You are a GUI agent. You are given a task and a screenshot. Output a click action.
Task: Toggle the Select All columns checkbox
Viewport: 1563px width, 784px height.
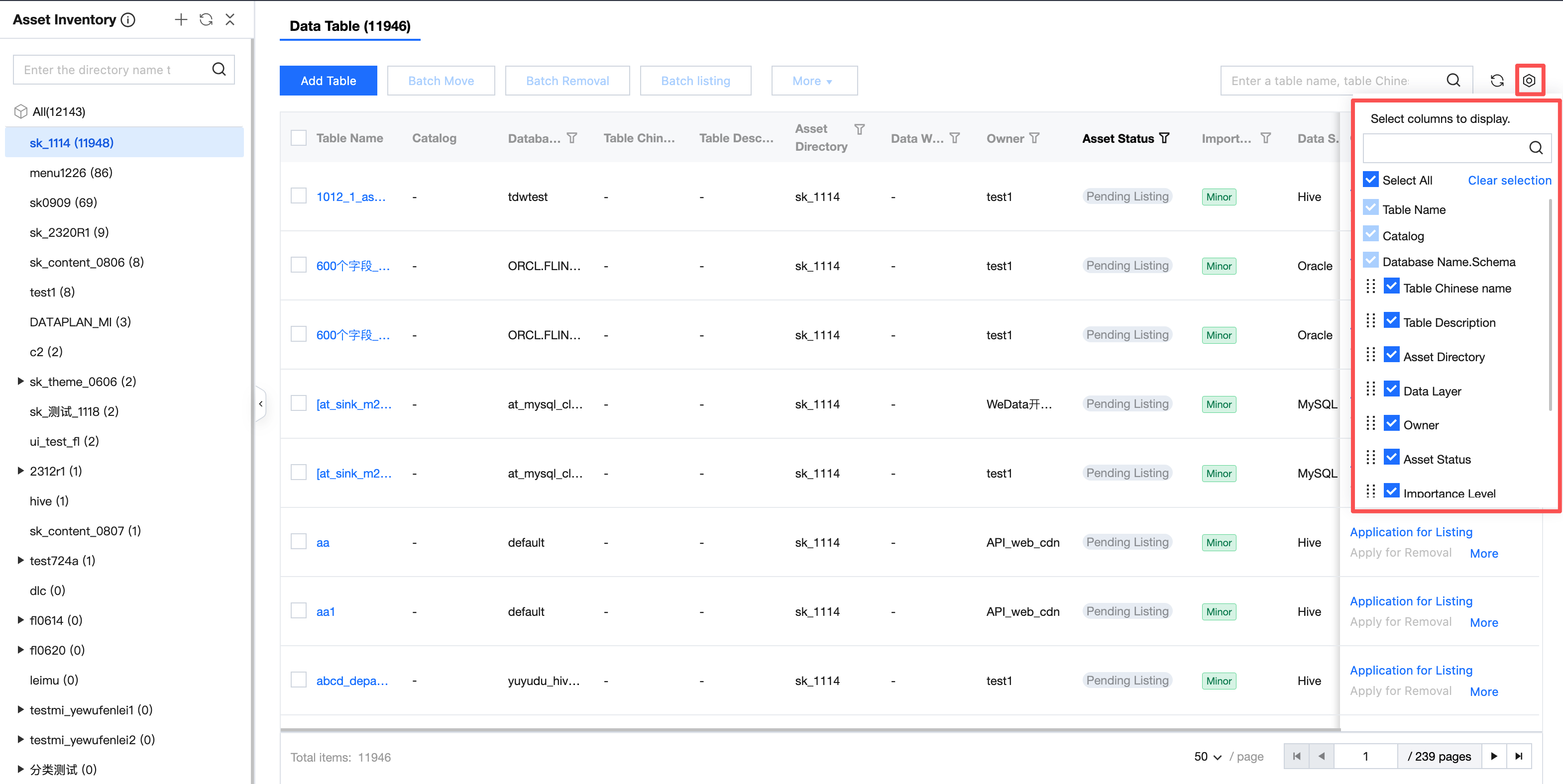coord(1370,180)
